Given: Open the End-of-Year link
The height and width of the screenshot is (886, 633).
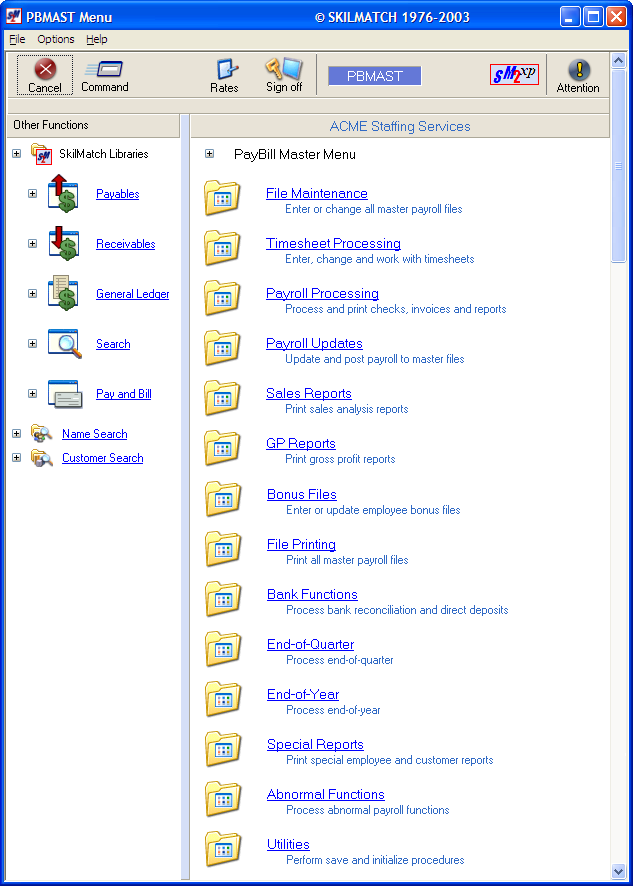Looking at the screenshot, I should tap(303, 694).
